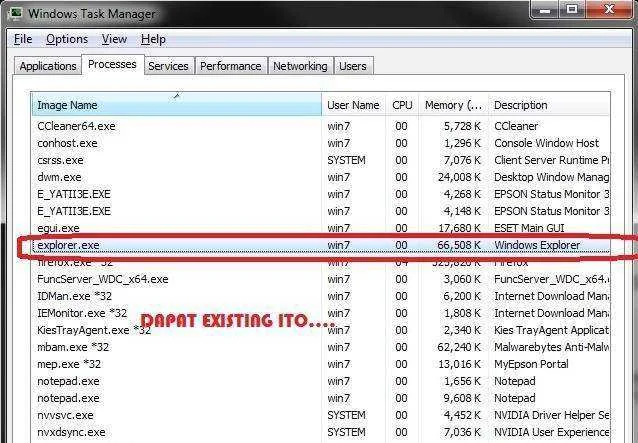Click the 24,008 K memory value
The image size is (638, 443).
click(x=459, y=177)
